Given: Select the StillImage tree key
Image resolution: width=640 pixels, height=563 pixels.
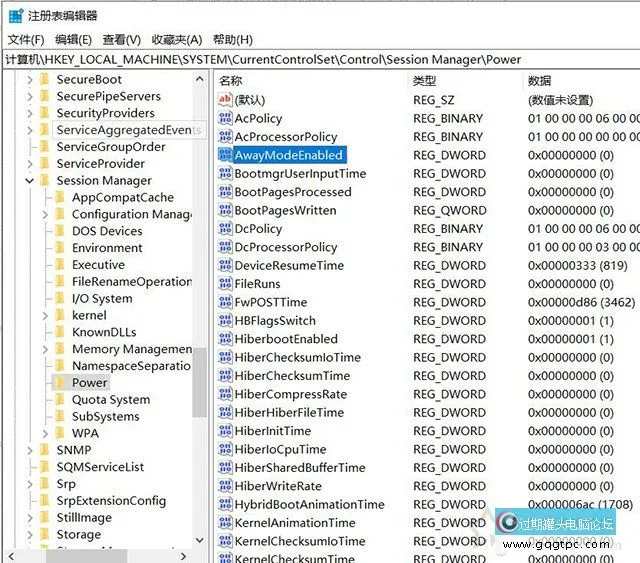Looking at the screenshot, I should [x=84, y=517].
